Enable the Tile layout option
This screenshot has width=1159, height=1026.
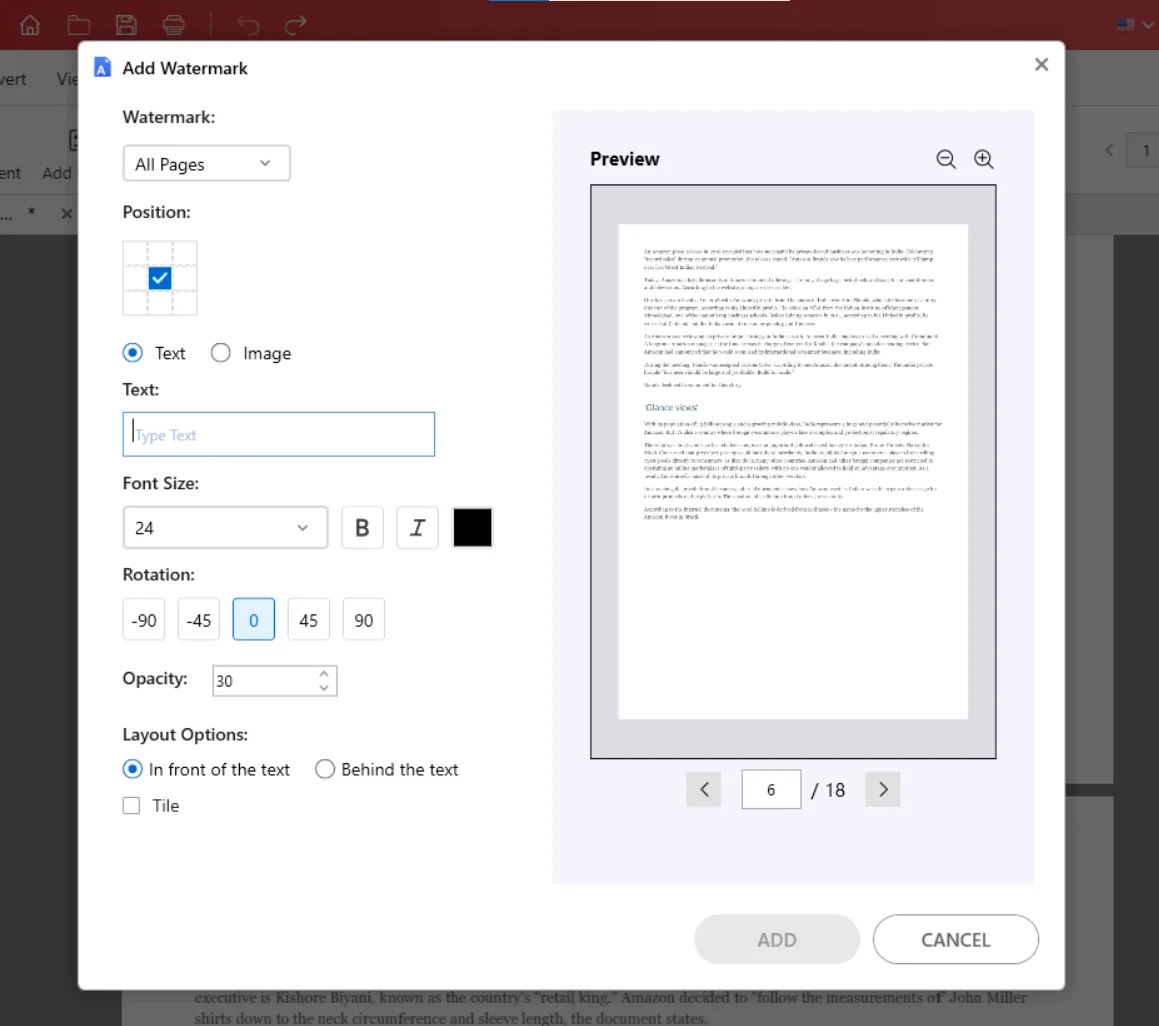pyautogui.click(x=131, y=805)
